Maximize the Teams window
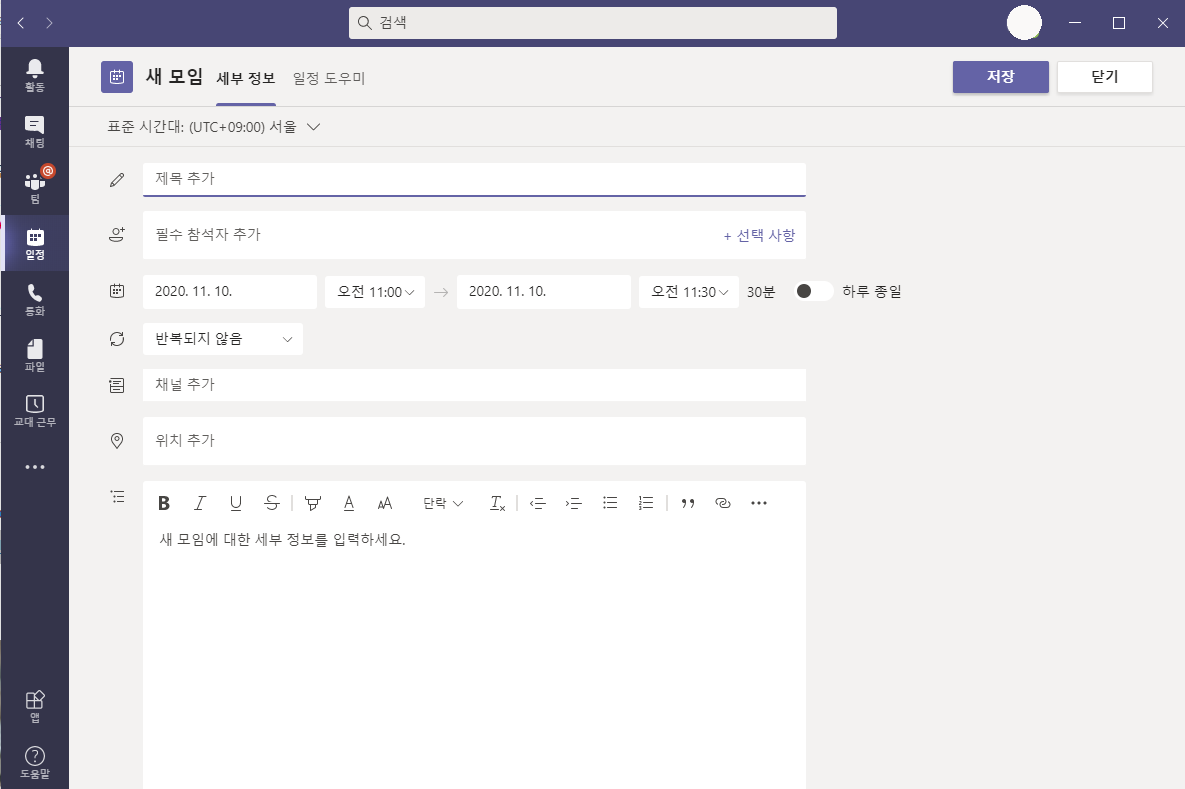This screenshot has width=1185, height=789. click(x=1118, y=23)
